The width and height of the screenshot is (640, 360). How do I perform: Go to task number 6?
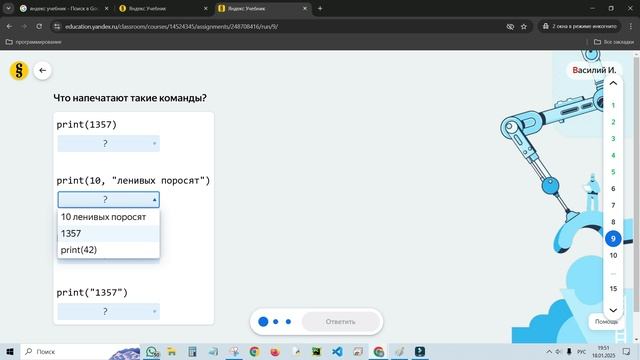[x=613, y=189]
